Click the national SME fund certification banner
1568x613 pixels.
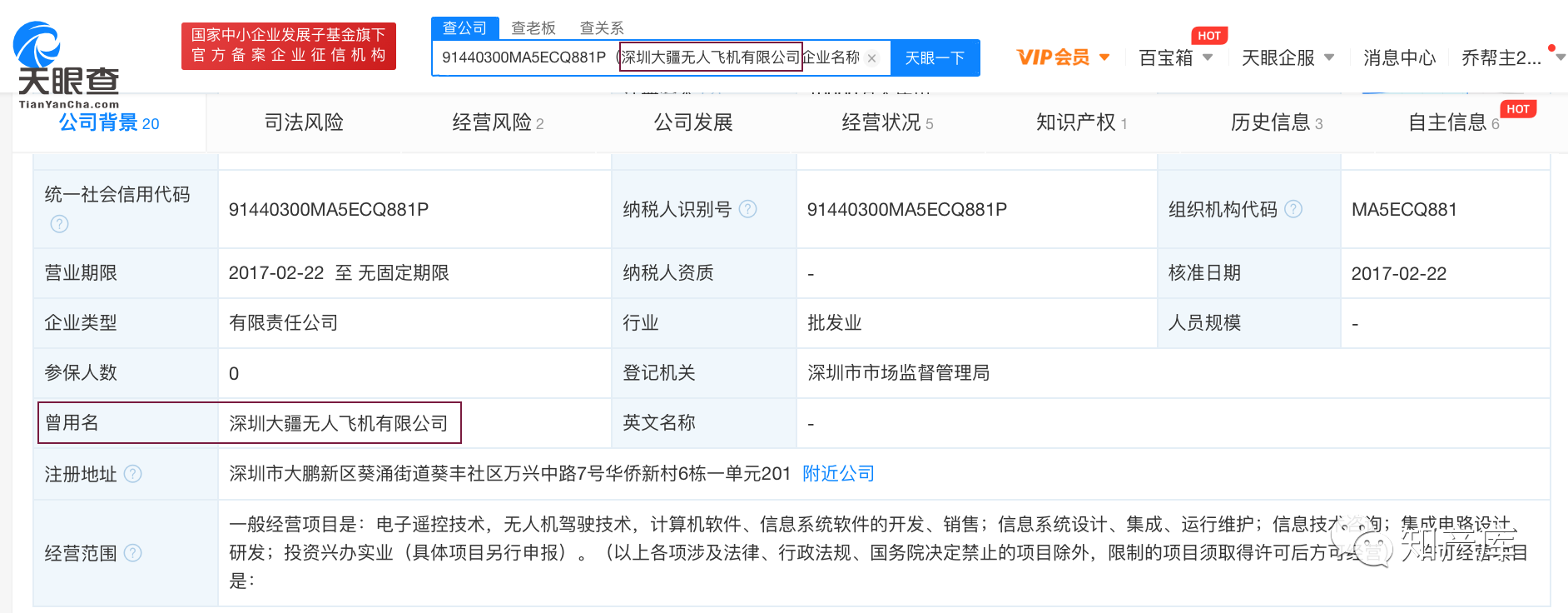click(x=288, y=46)
